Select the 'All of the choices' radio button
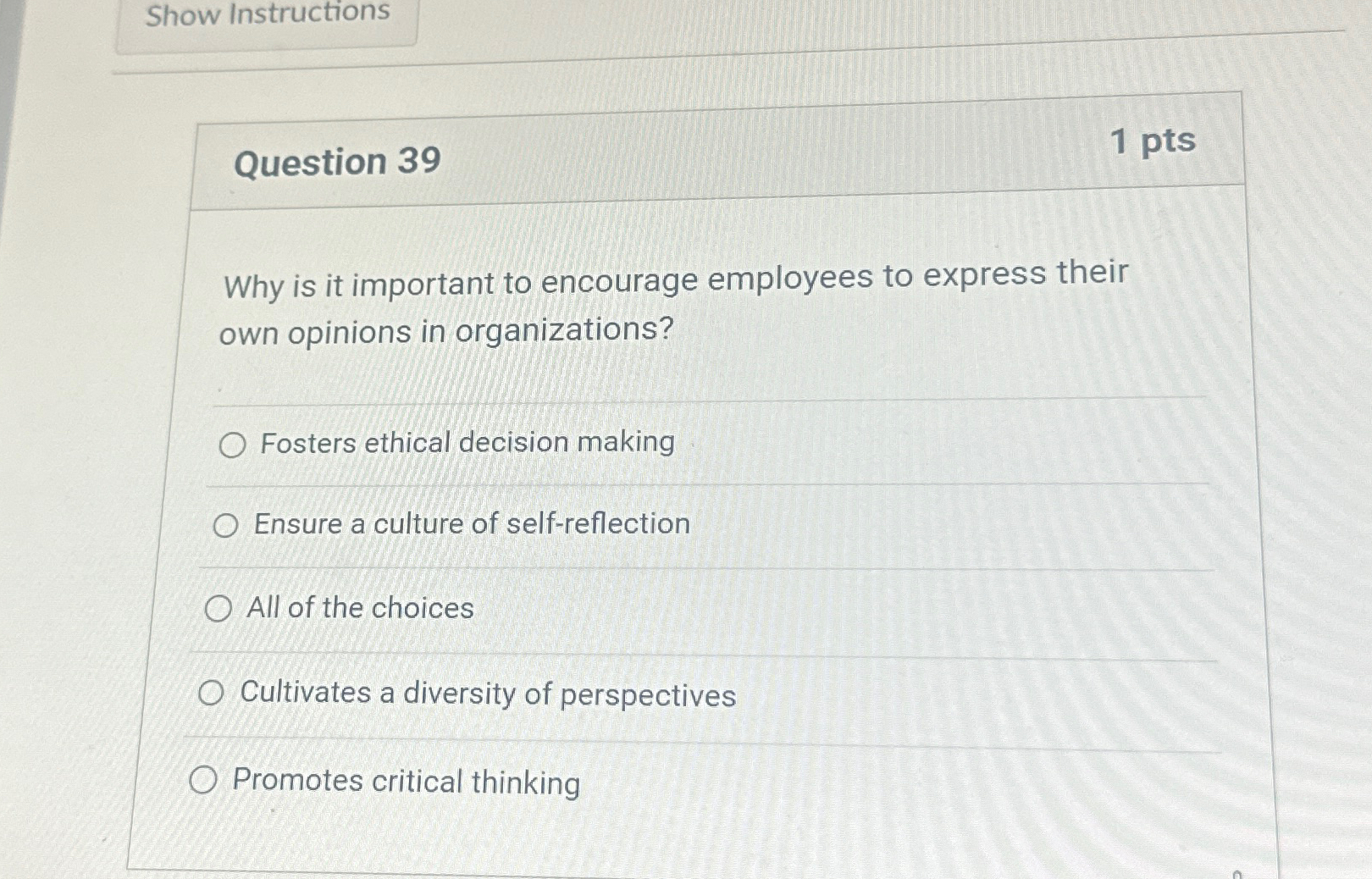This screenshot has height=879, width=1372. point(220,607)
